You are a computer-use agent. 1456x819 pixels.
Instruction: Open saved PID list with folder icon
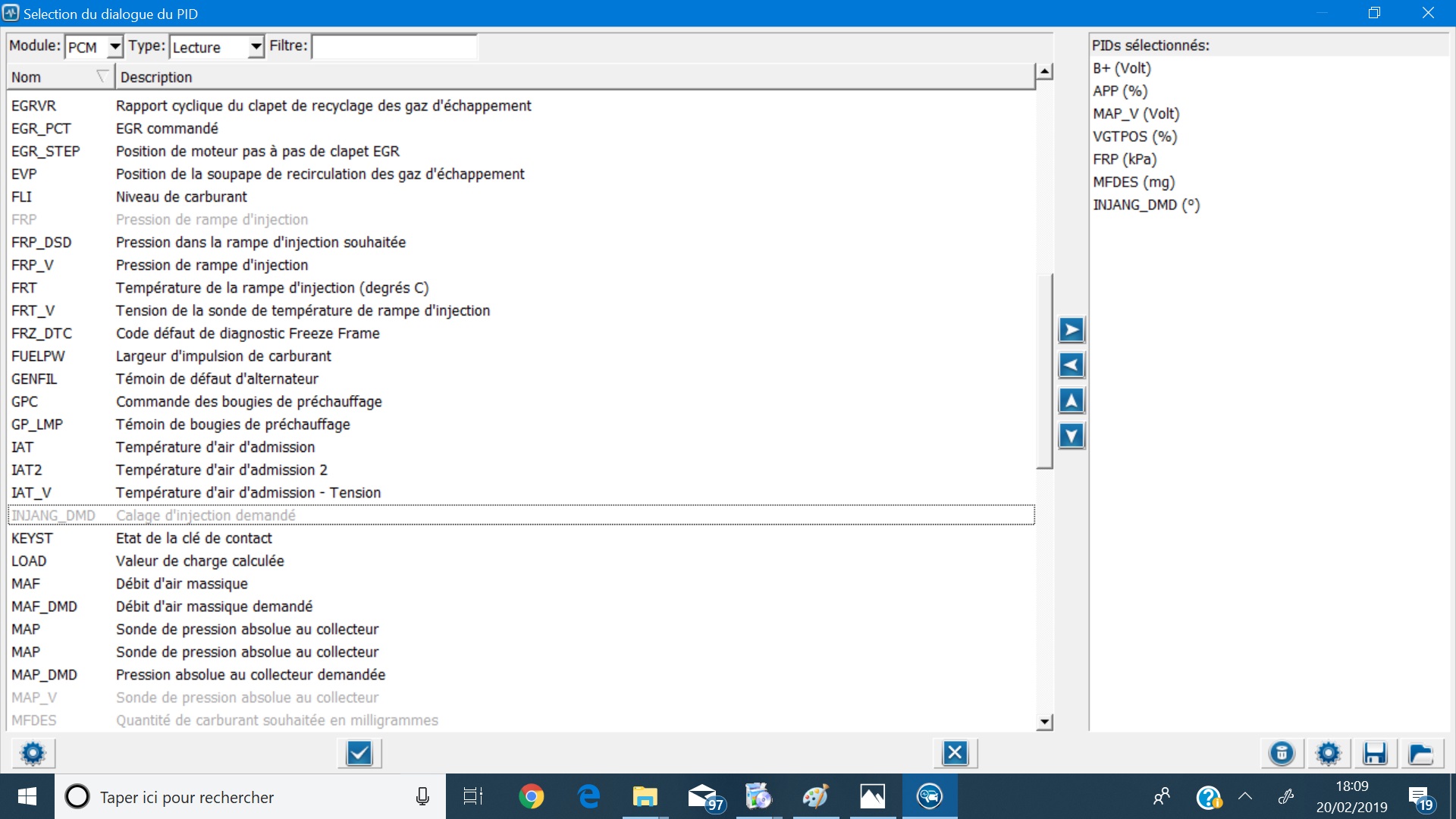coord(1420,753)
